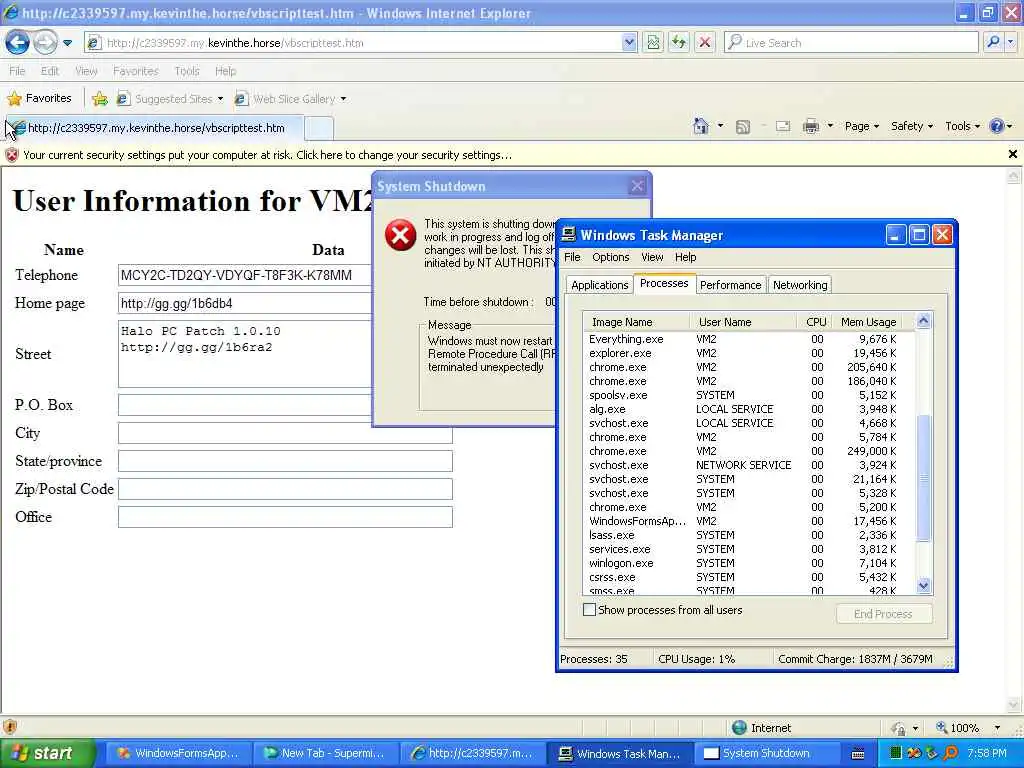Click the security settings warning message

268,155
